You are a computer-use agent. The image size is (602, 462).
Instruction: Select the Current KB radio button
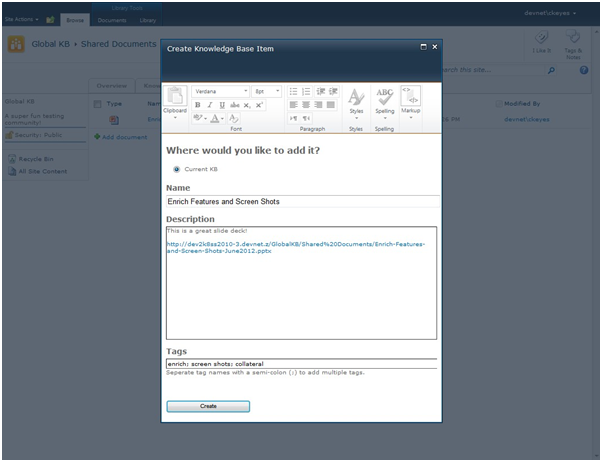click(x=178, y=169)
